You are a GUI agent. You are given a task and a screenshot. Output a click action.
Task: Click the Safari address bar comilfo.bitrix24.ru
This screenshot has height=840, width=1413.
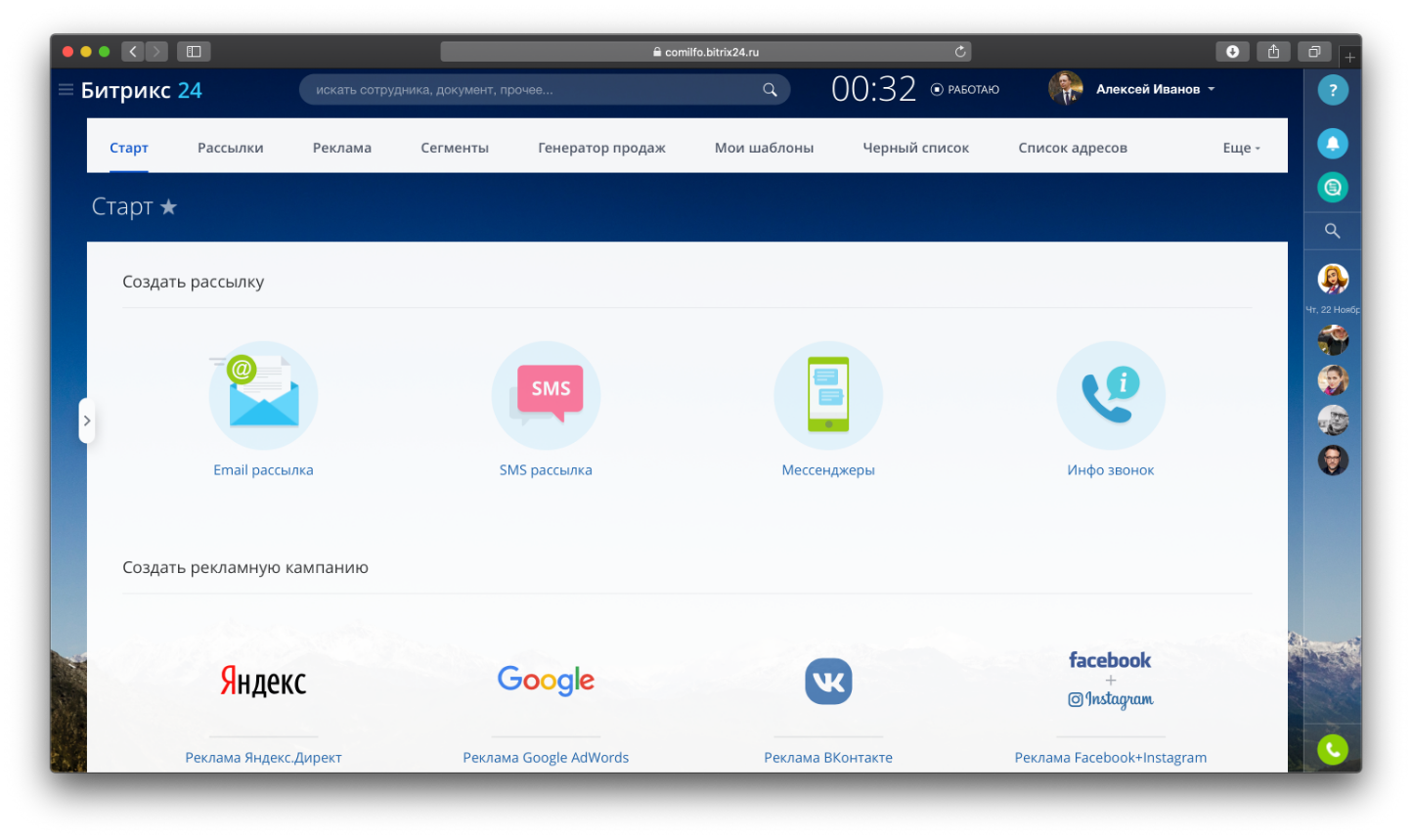point(706,52)
